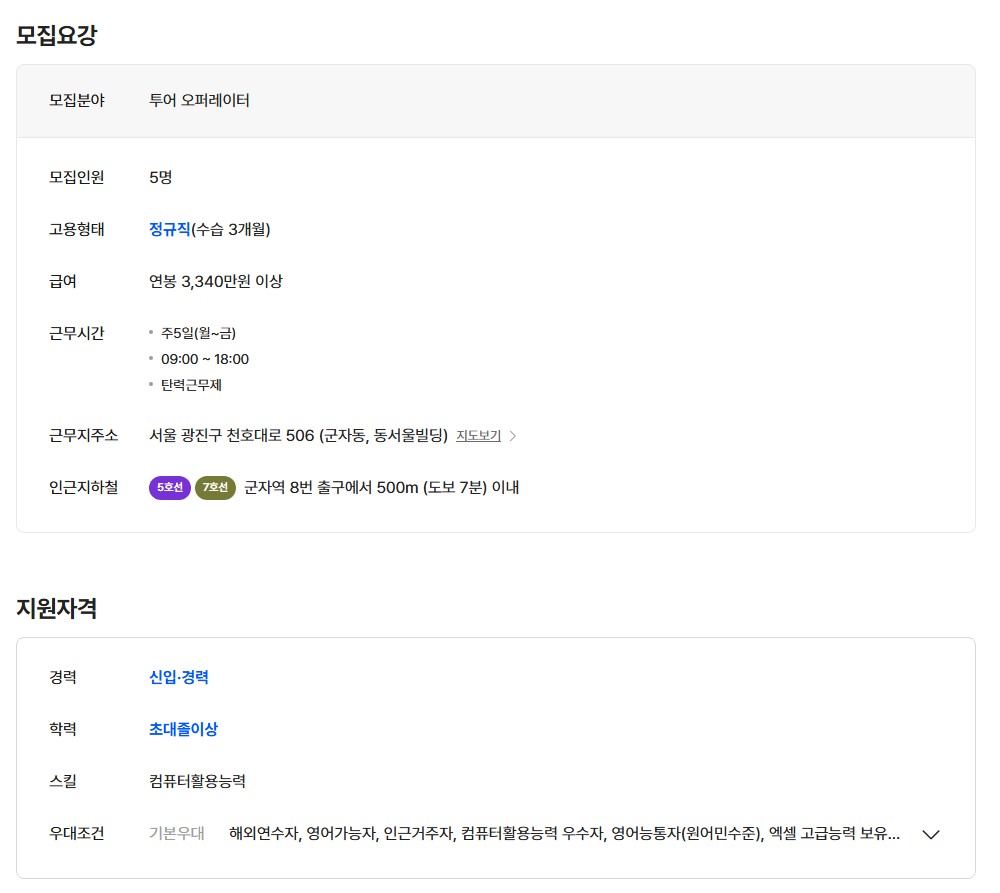
Task: Select the 신입·경력 experience link
Action: [x=179, y=677]
